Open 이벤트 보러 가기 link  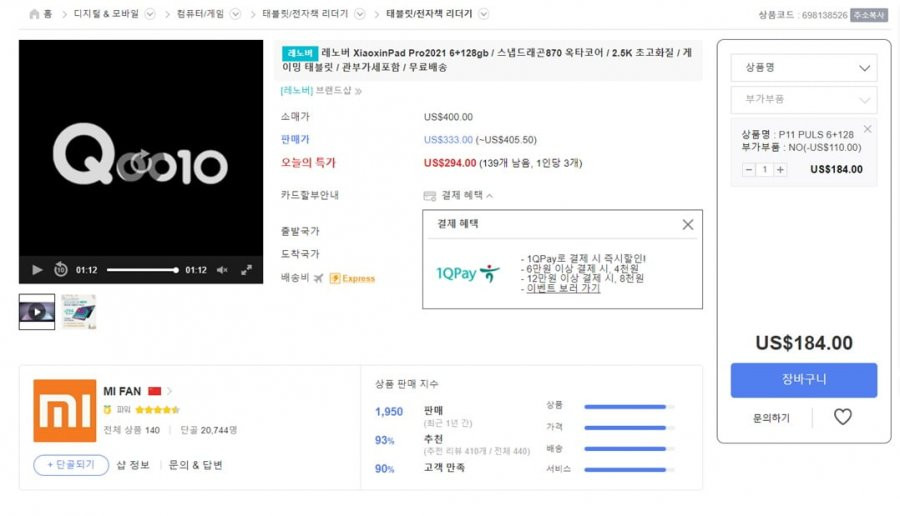[x=562, y=288]
